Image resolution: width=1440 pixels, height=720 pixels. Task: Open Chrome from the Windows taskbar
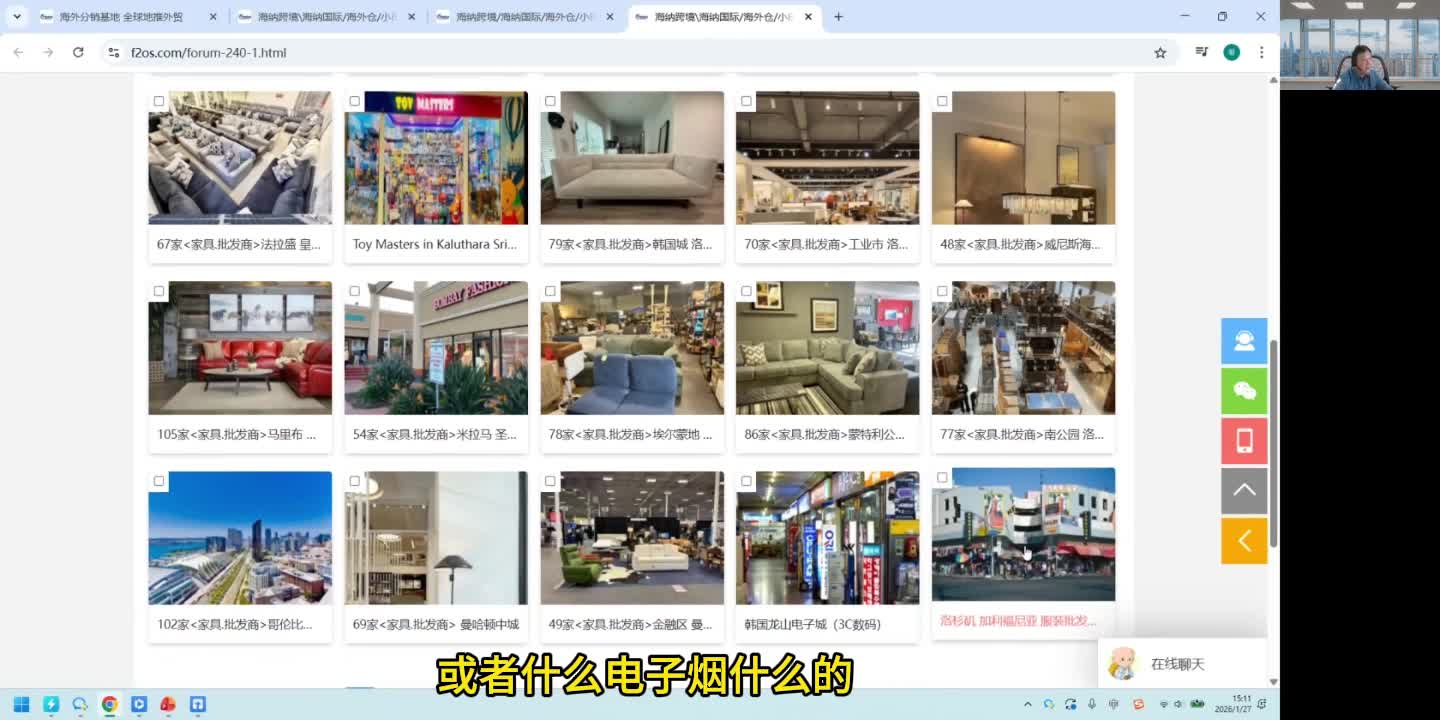pos(110,704)
